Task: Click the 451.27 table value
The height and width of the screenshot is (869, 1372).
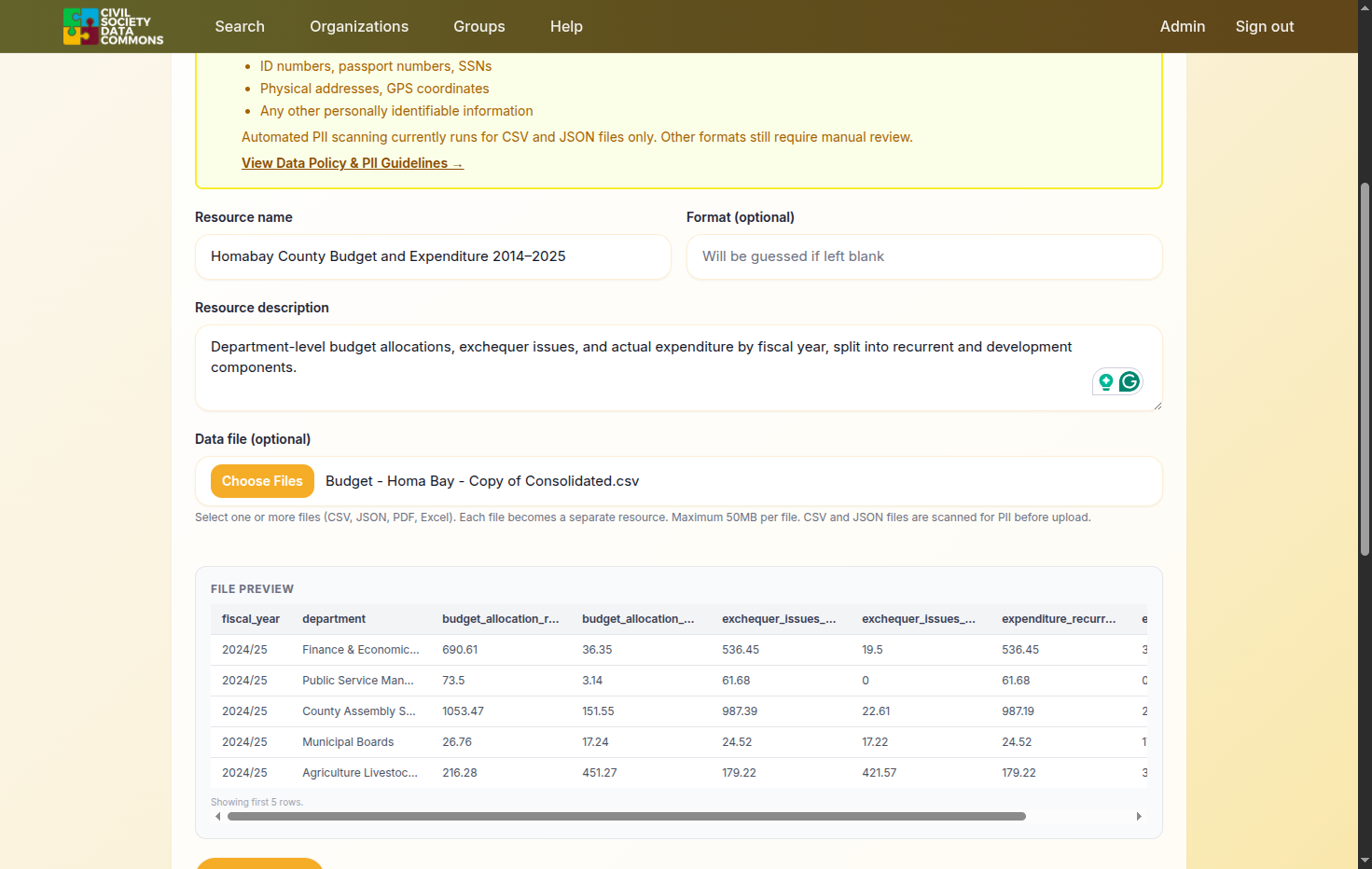Action: [x=600, y=773]
